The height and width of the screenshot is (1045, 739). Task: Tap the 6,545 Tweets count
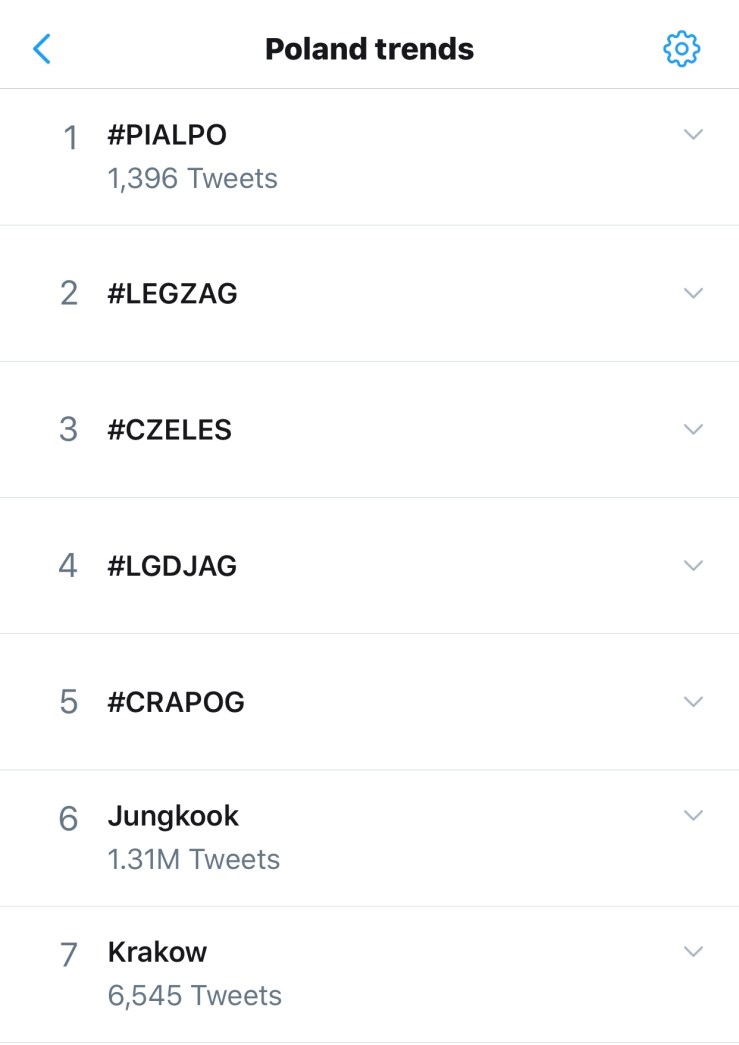pos(194,996)
